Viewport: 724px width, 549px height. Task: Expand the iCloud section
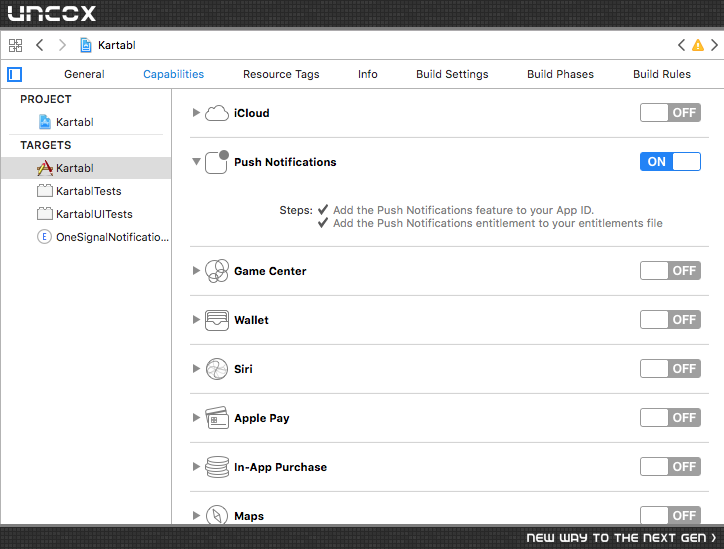click(x=196, y=113)
